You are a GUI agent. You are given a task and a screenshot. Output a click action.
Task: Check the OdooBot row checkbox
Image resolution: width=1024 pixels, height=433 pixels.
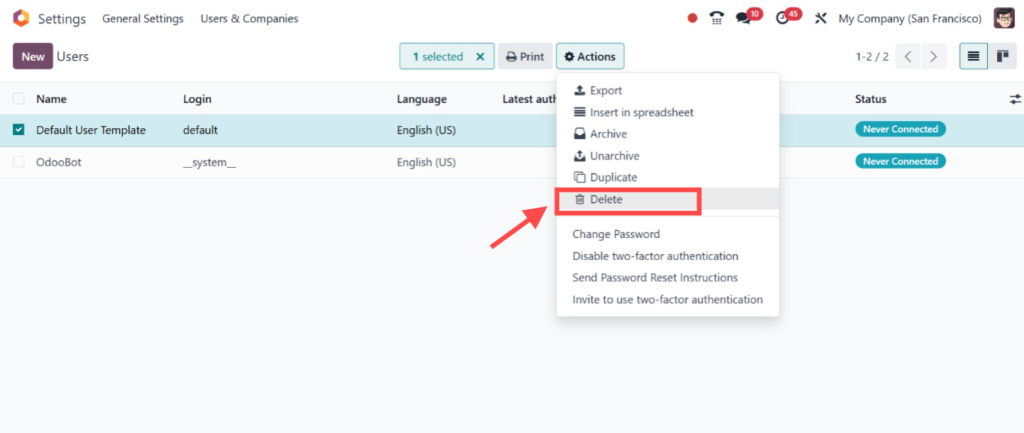19,162
